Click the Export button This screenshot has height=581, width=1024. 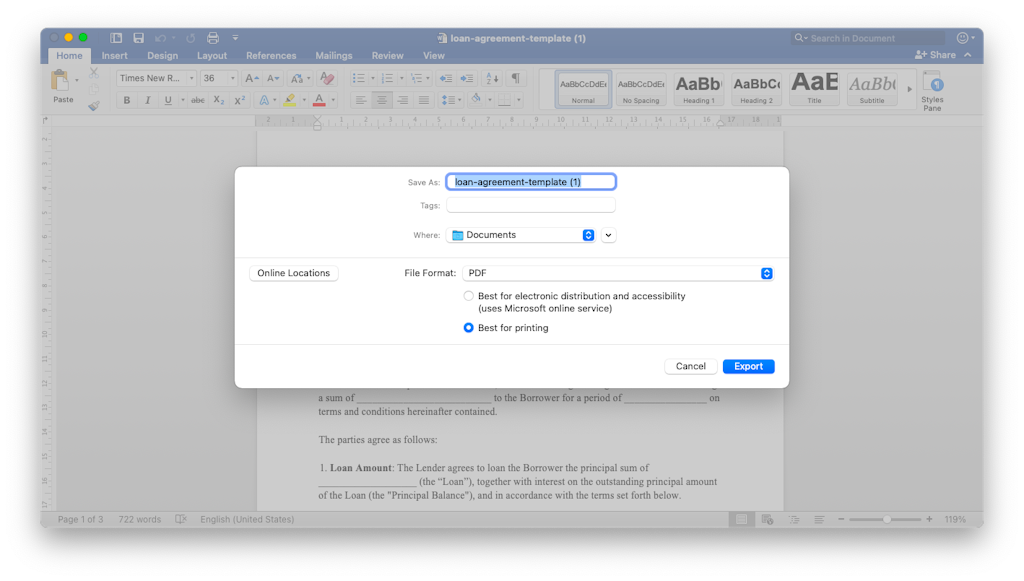748,366
